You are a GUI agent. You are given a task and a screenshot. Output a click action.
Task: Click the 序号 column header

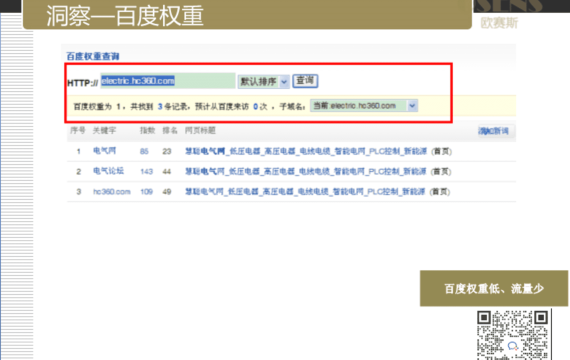tap(77, 131)
